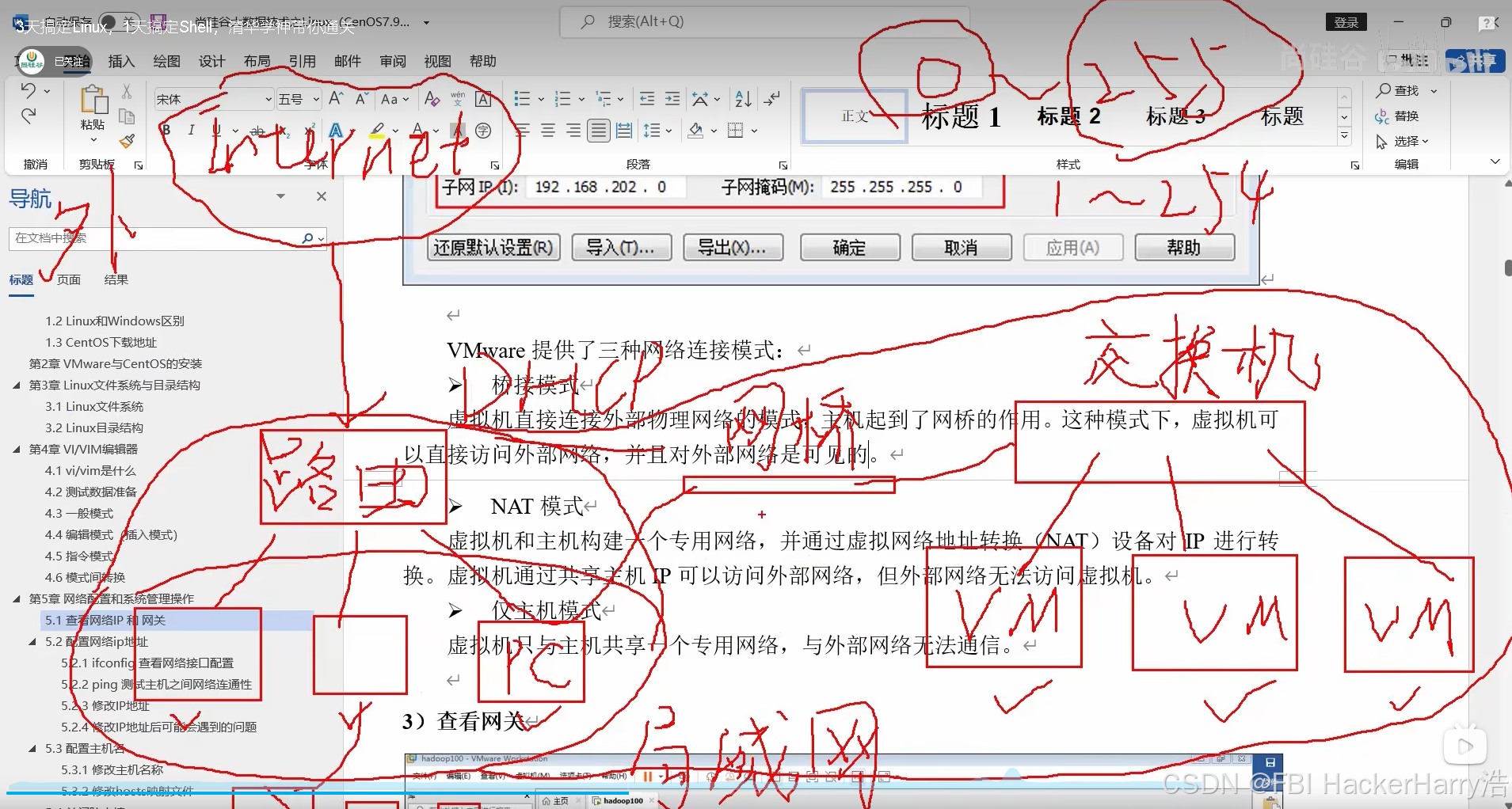1512x809 pixels.
Task: Open the 审阅 ribbon tab
Action: pos(392,61)
